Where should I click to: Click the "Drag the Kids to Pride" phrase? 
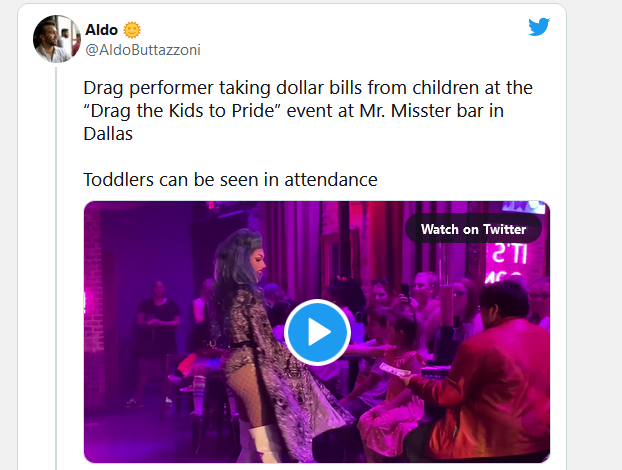pyautogui.click(x=182, y=111)
